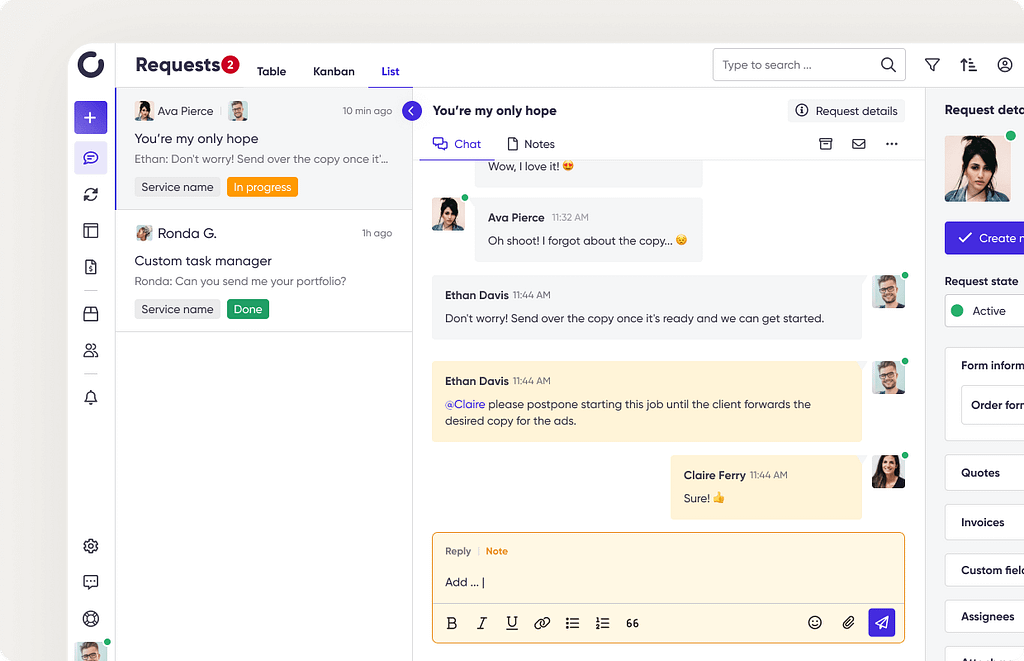This screenshot has width=1024, height=661.
Task: Open the Order form entry
Action: tap(993, 405)
